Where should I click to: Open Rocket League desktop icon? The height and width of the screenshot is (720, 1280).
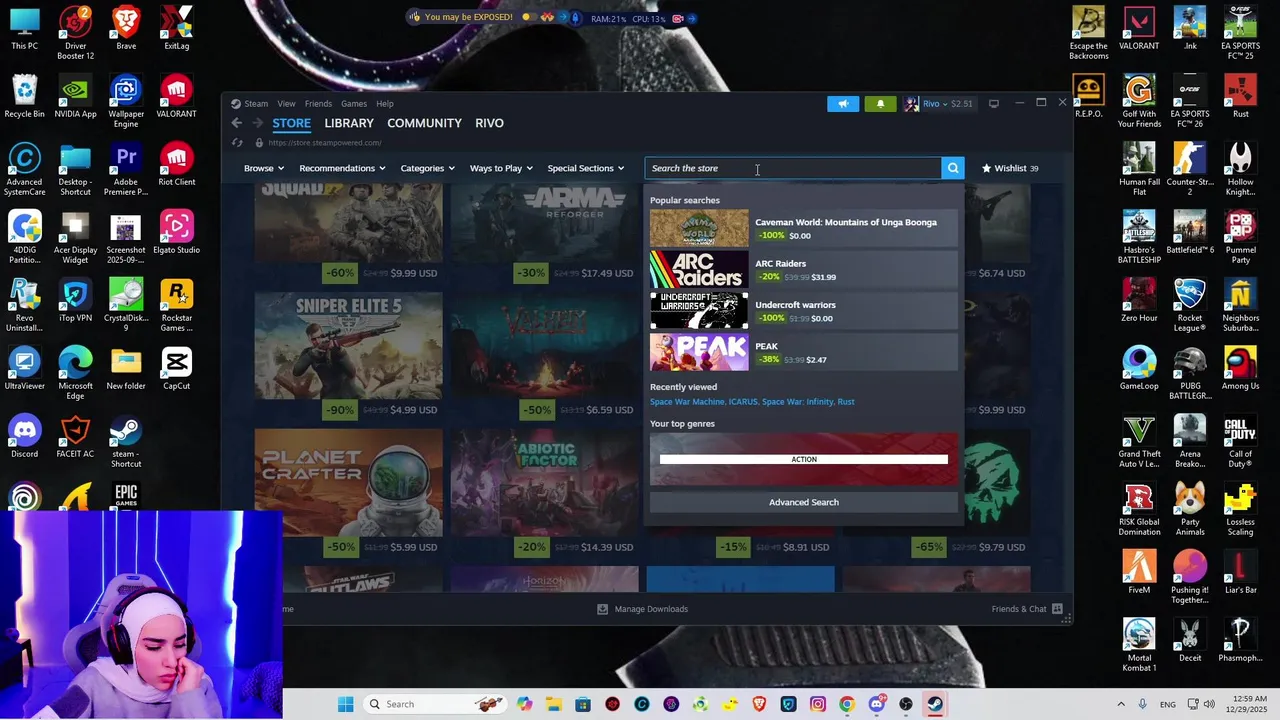click(1190, 306)
